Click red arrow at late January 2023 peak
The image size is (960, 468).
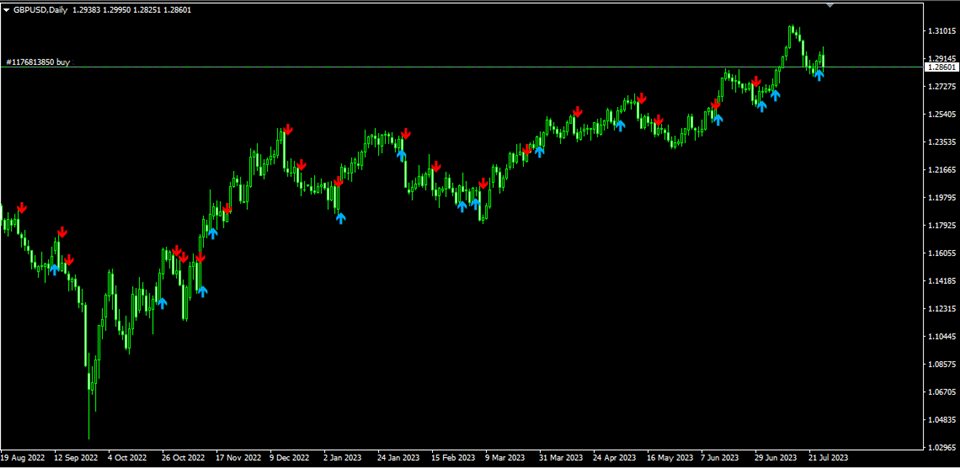pyautogui.click(x=406, y=133)
